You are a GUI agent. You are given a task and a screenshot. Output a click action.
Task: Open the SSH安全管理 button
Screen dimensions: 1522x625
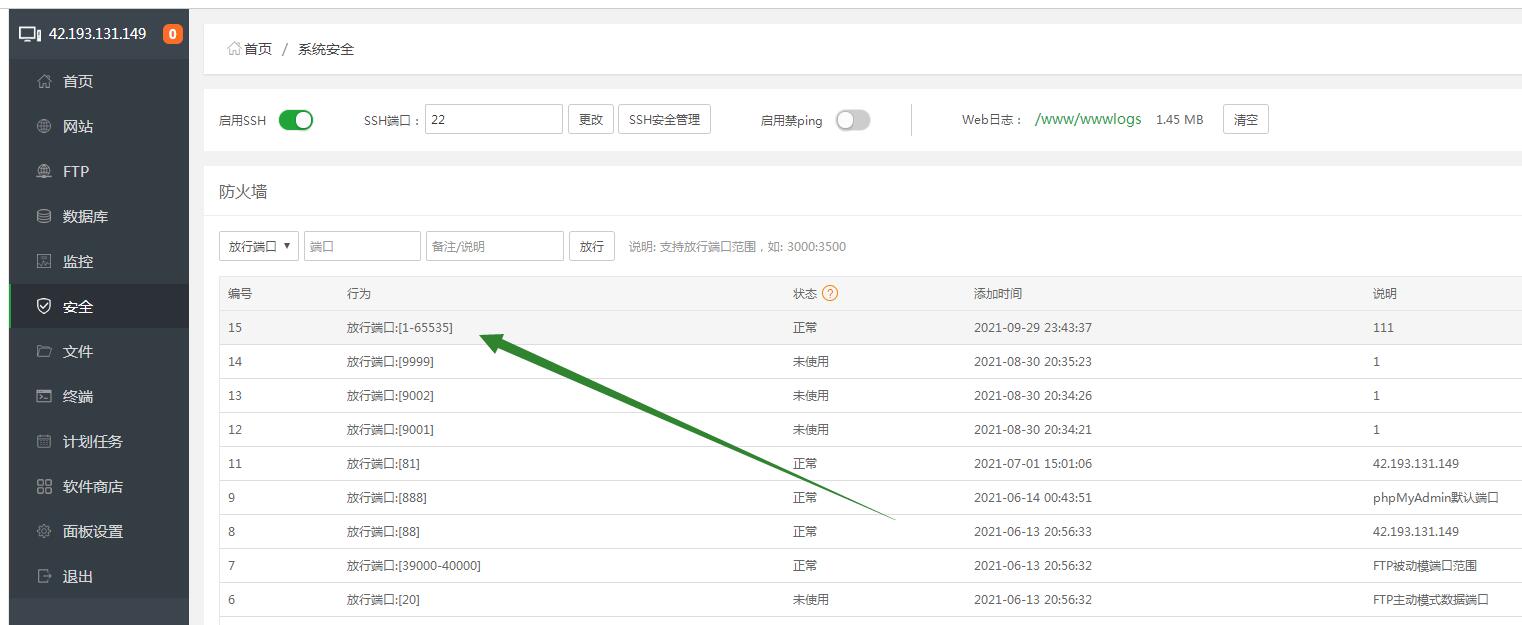[x=664, y=120]
